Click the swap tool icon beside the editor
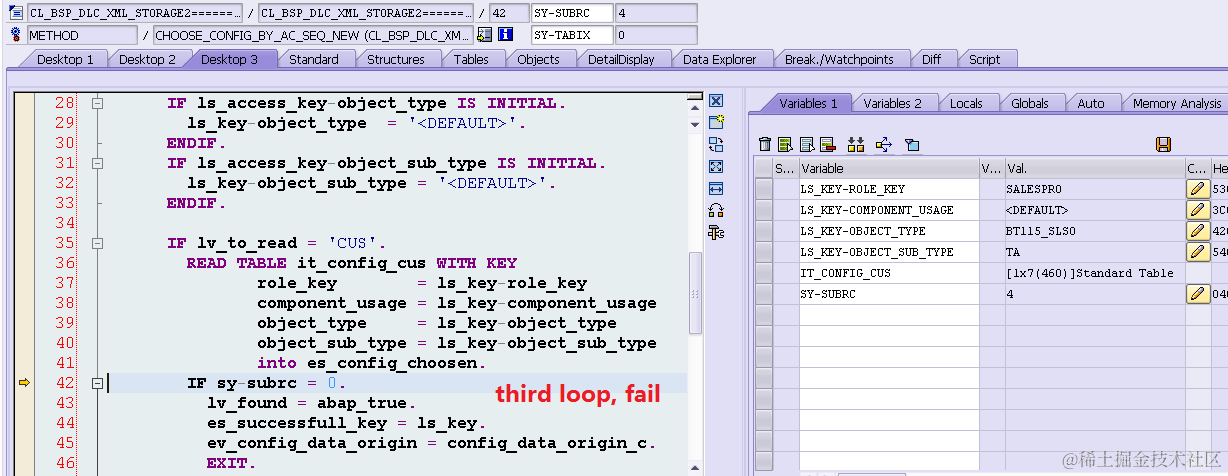The image size is (1228, 476). pos(716,144)
